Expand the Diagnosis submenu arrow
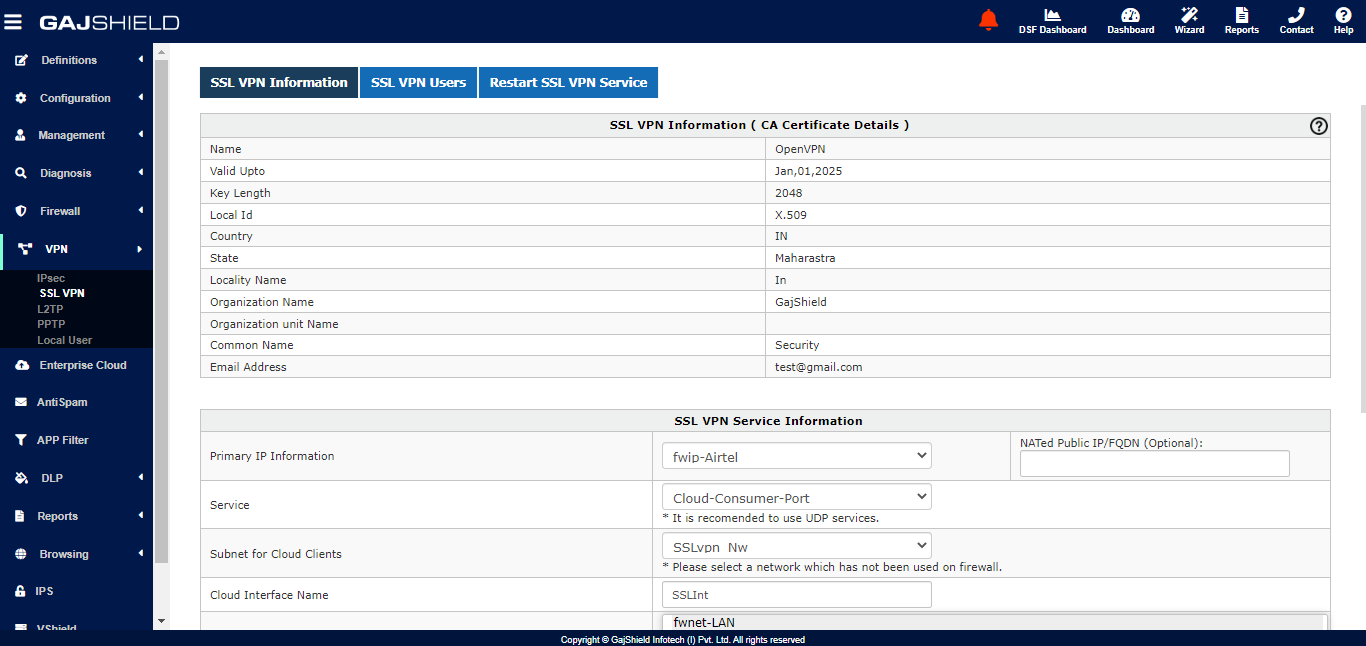Viewport: 1366px width, 646px height. (141, 173)
